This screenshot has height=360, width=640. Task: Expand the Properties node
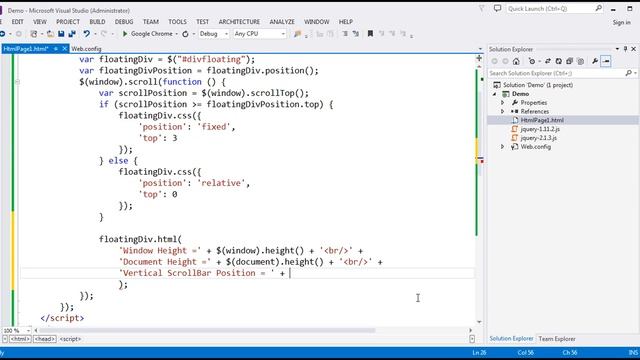click(503, 103)
